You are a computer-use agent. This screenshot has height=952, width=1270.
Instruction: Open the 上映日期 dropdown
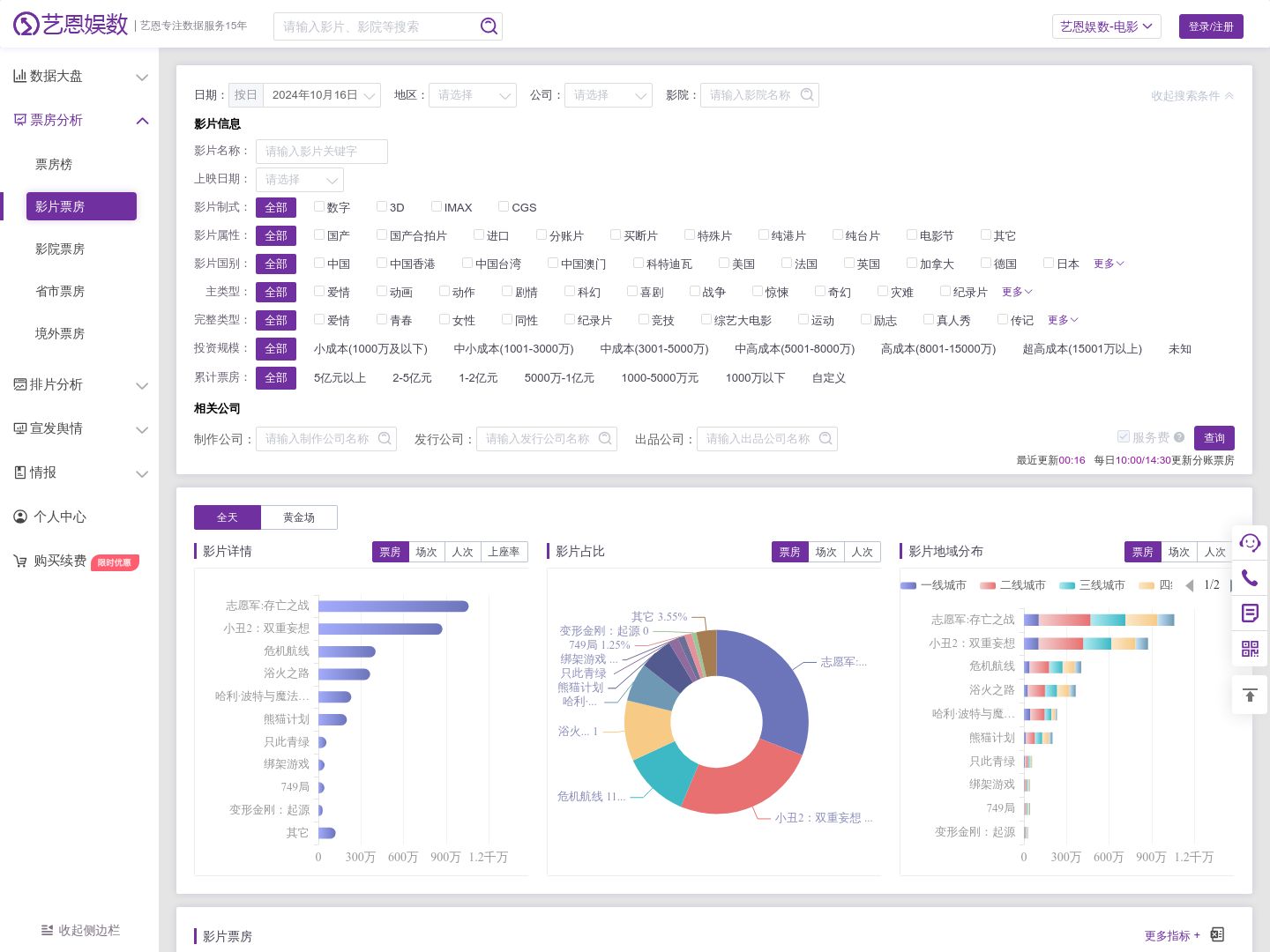[300, 179]
